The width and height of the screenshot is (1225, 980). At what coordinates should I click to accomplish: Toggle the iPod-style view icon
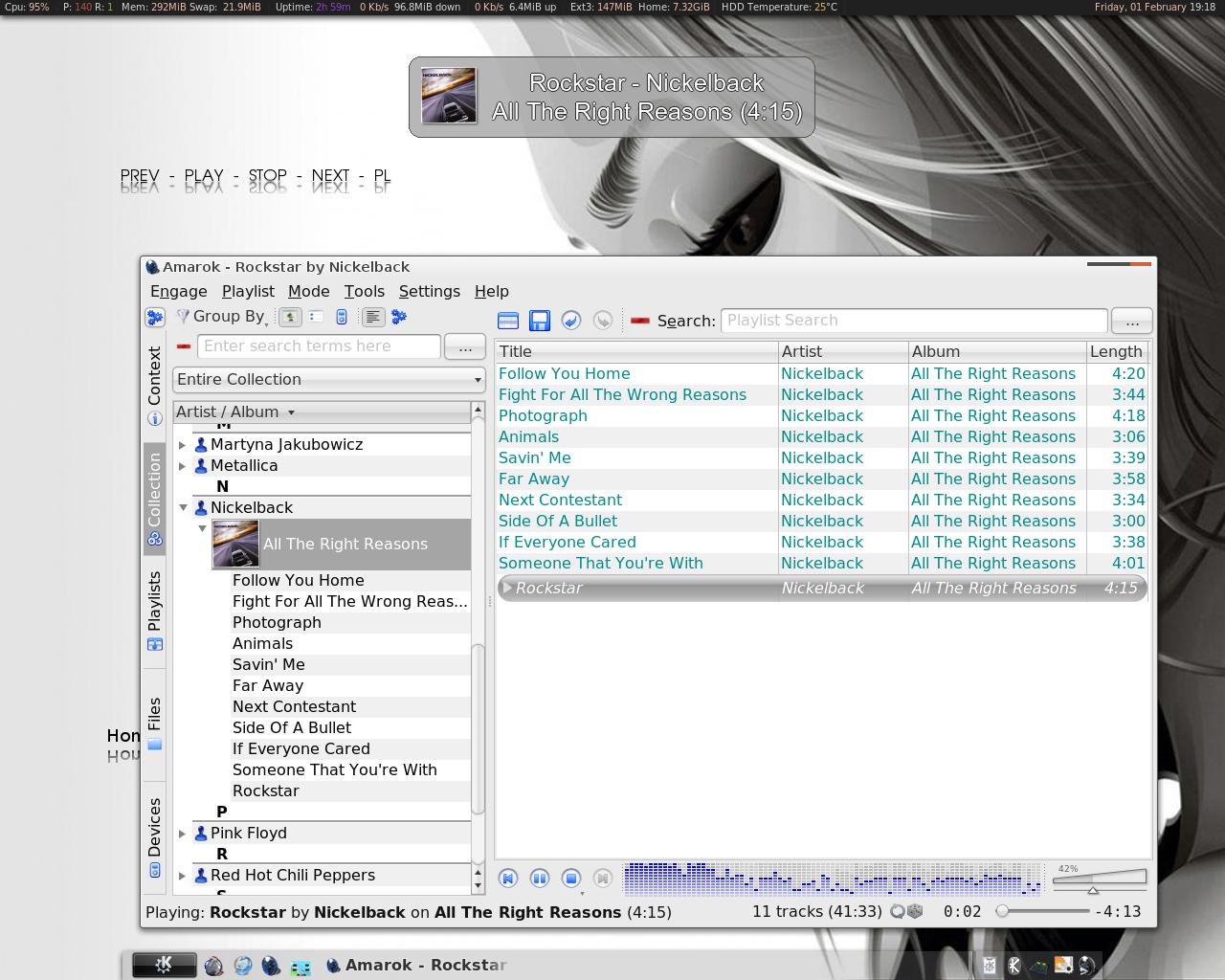click(x=342, y=317)
